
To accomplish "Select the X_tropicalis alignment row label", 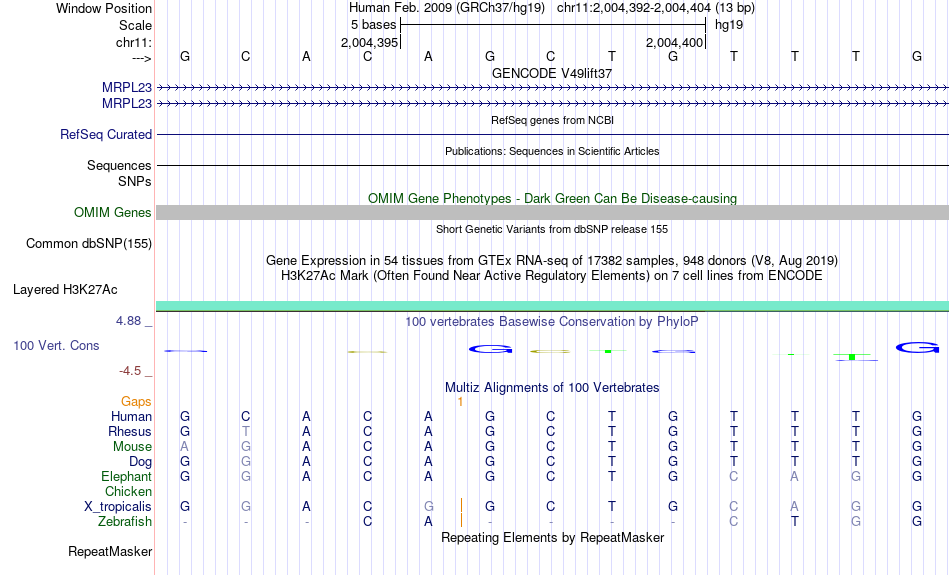I will [x=118, y=507].
